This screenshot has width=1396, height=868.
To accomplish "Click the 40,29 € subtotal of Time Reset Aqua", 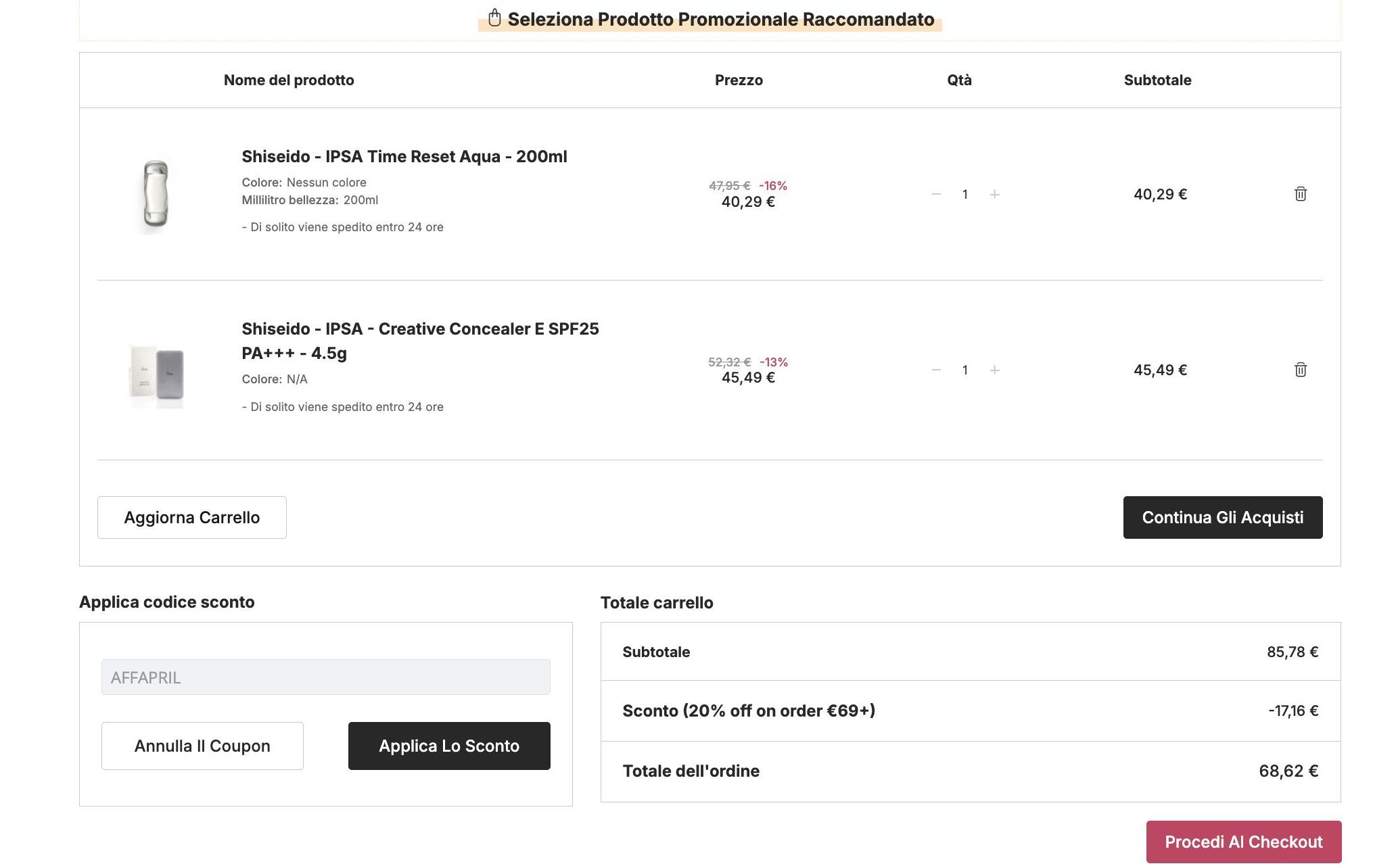I will 1160,194.
